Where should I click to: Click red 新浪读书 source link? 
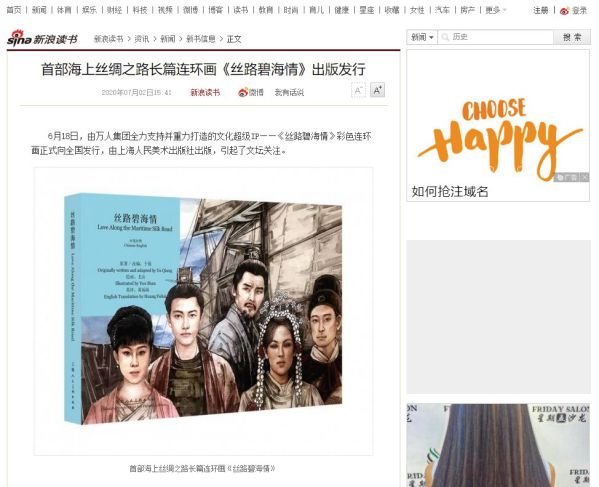click(x=205, y=92)
